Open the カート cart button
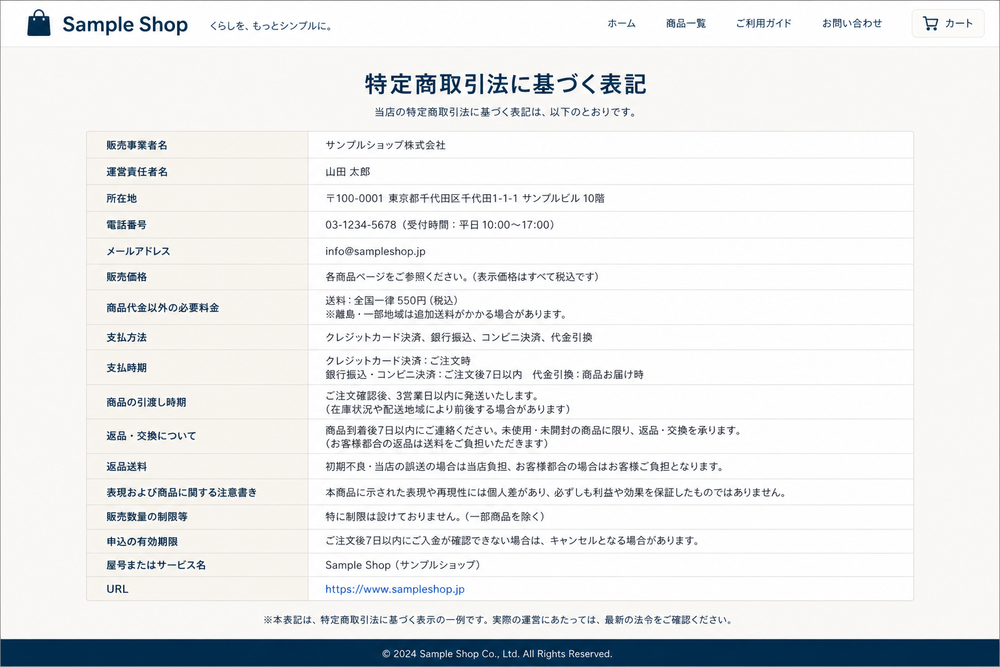This screenshot has height=667, width=1000. pos(948,24)
